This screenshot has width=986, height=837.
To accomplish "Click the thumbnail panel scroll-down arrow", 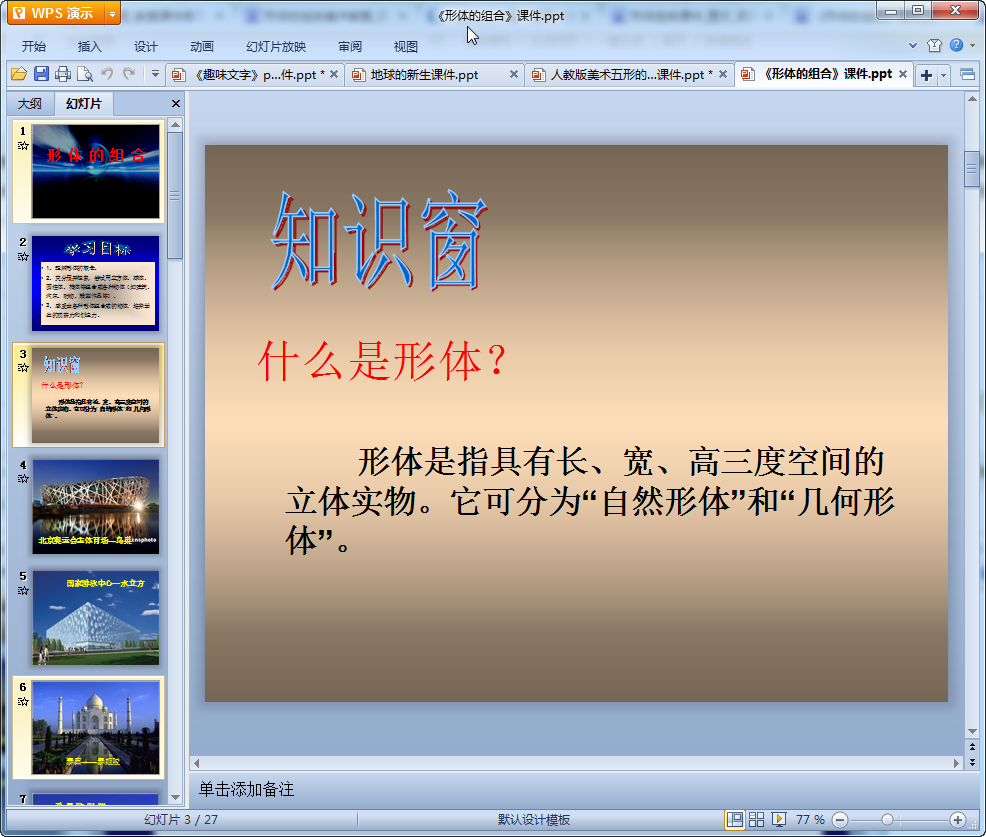I will coord(175,797).
